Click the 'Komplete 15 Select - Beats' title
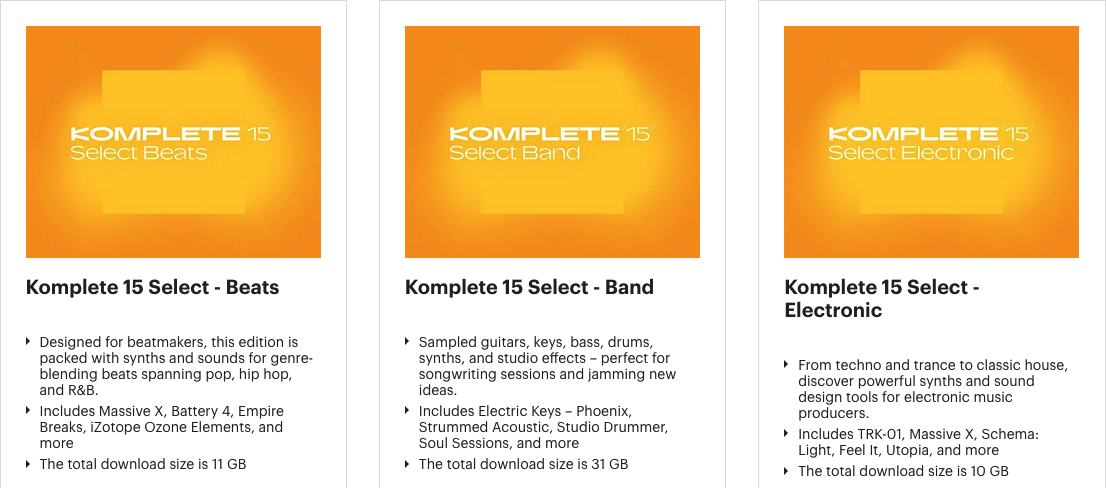 click(152, 287)
